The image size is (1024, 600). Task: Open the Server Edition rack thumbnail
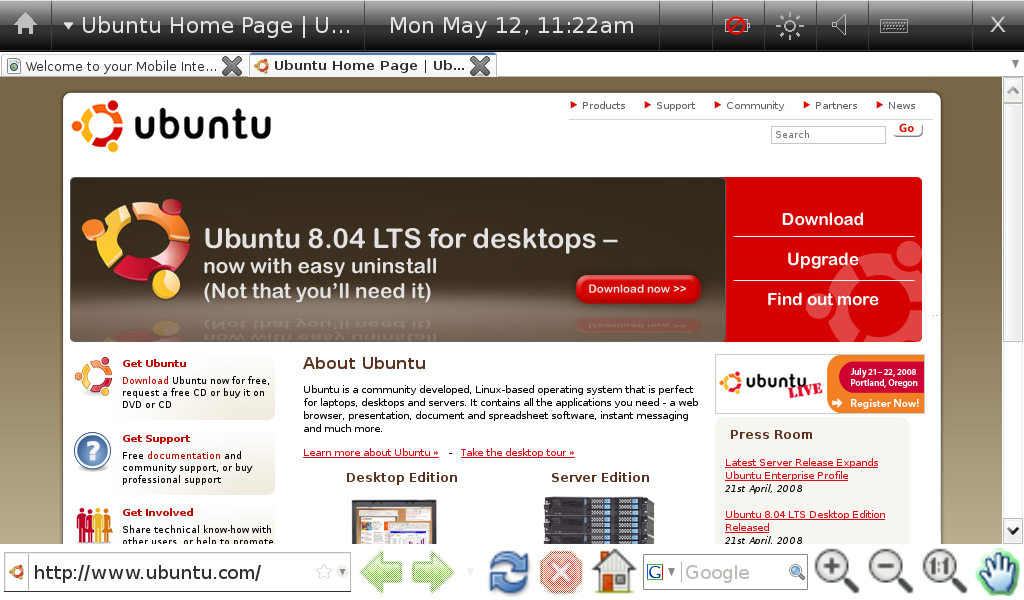coord(599,520)
